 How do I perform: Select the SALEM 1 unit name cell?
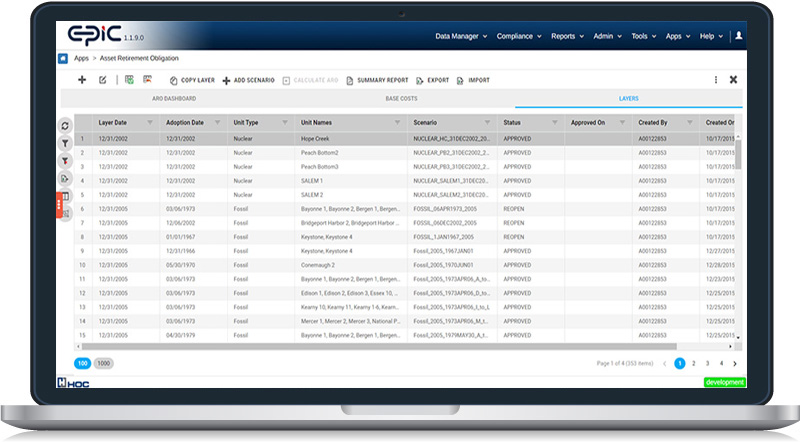[351, 181]
